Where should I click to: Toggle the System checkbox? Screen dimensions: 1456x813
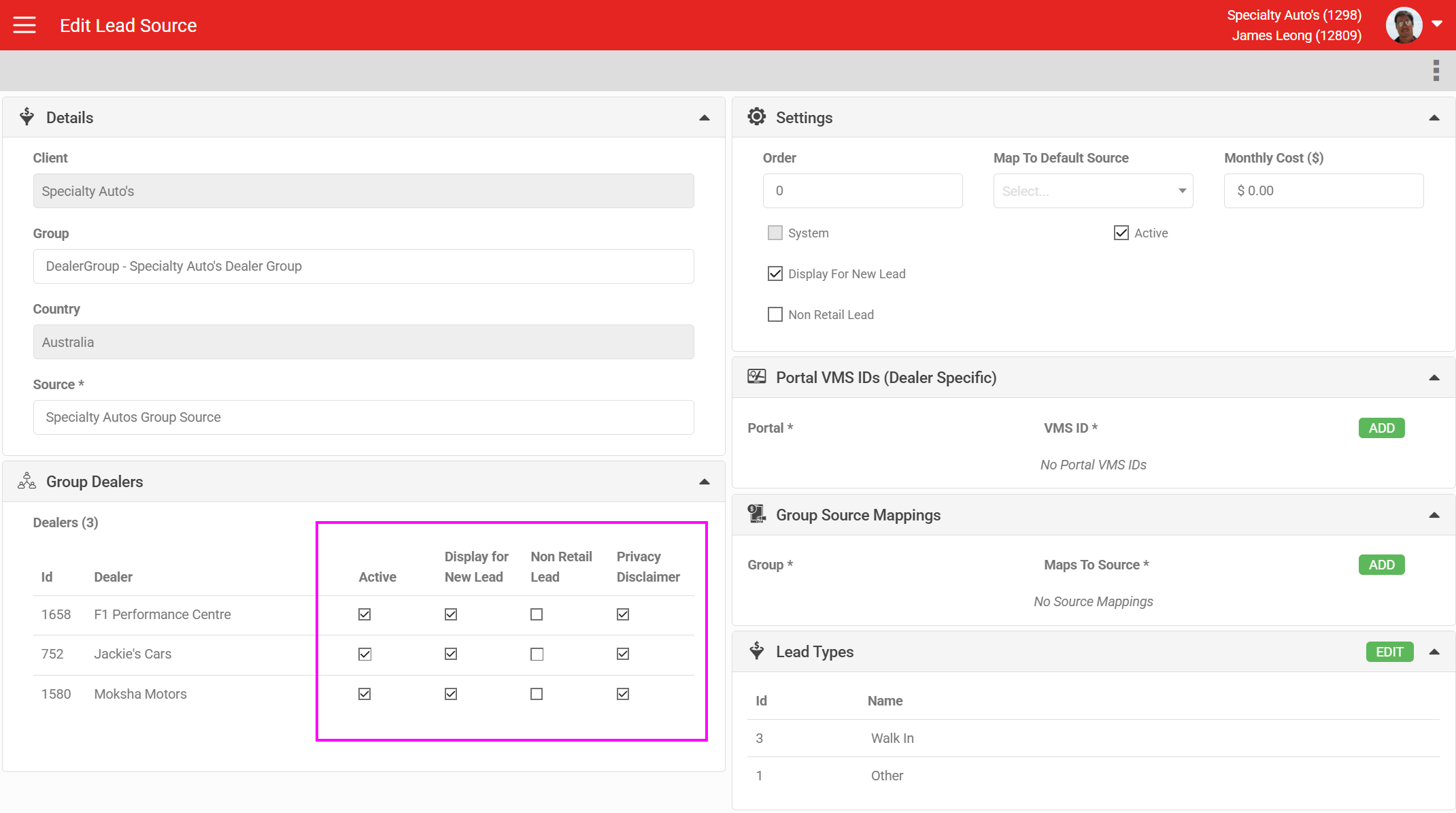click(x=775, y=233)
